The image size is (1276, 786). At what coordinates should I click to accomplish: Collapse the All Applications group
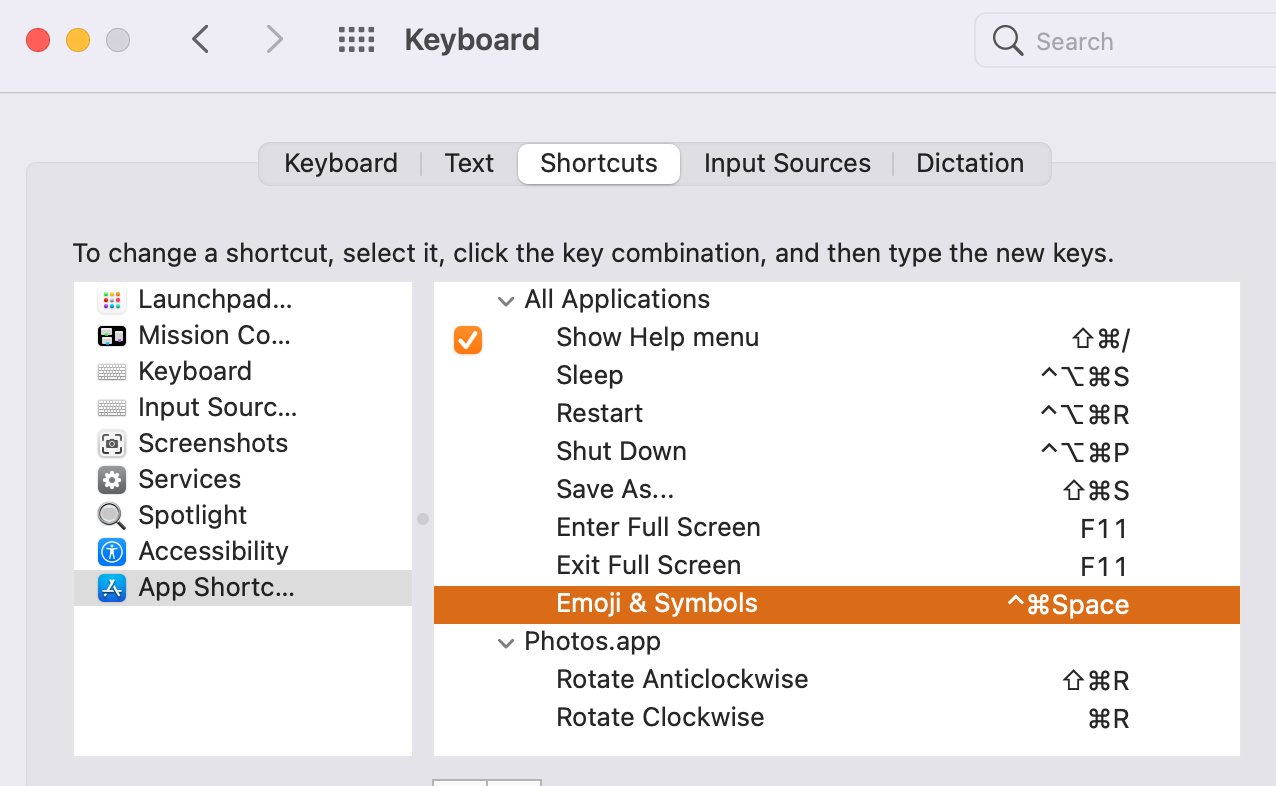pyautogui.click(x=506, y=300)
